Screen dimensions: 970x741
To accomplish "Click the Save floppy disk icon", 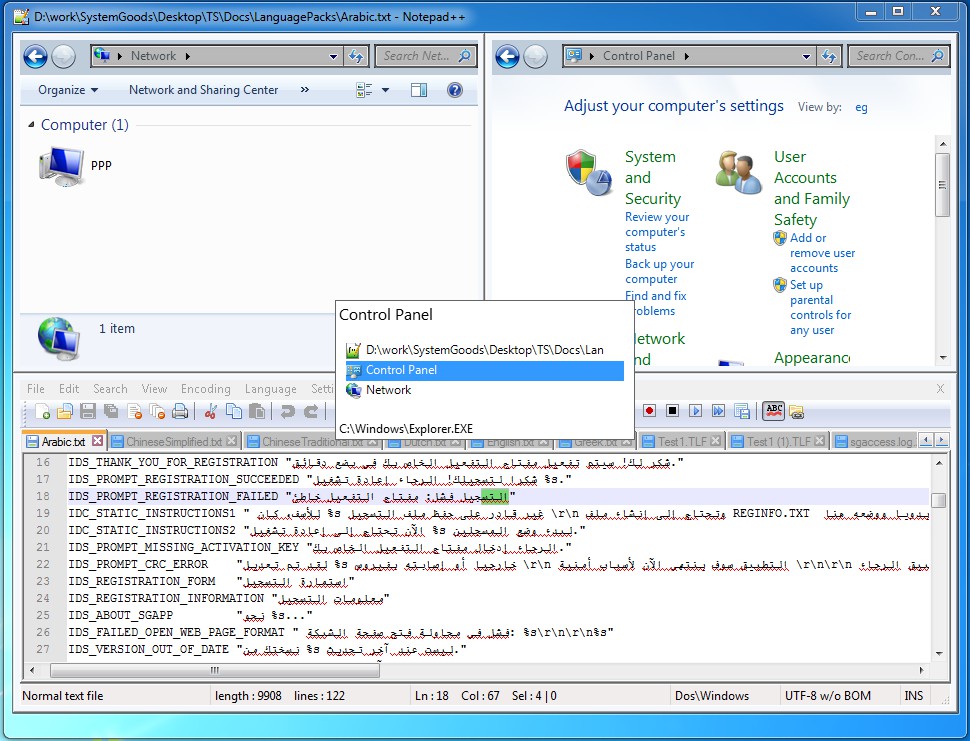I will point(87,411).
